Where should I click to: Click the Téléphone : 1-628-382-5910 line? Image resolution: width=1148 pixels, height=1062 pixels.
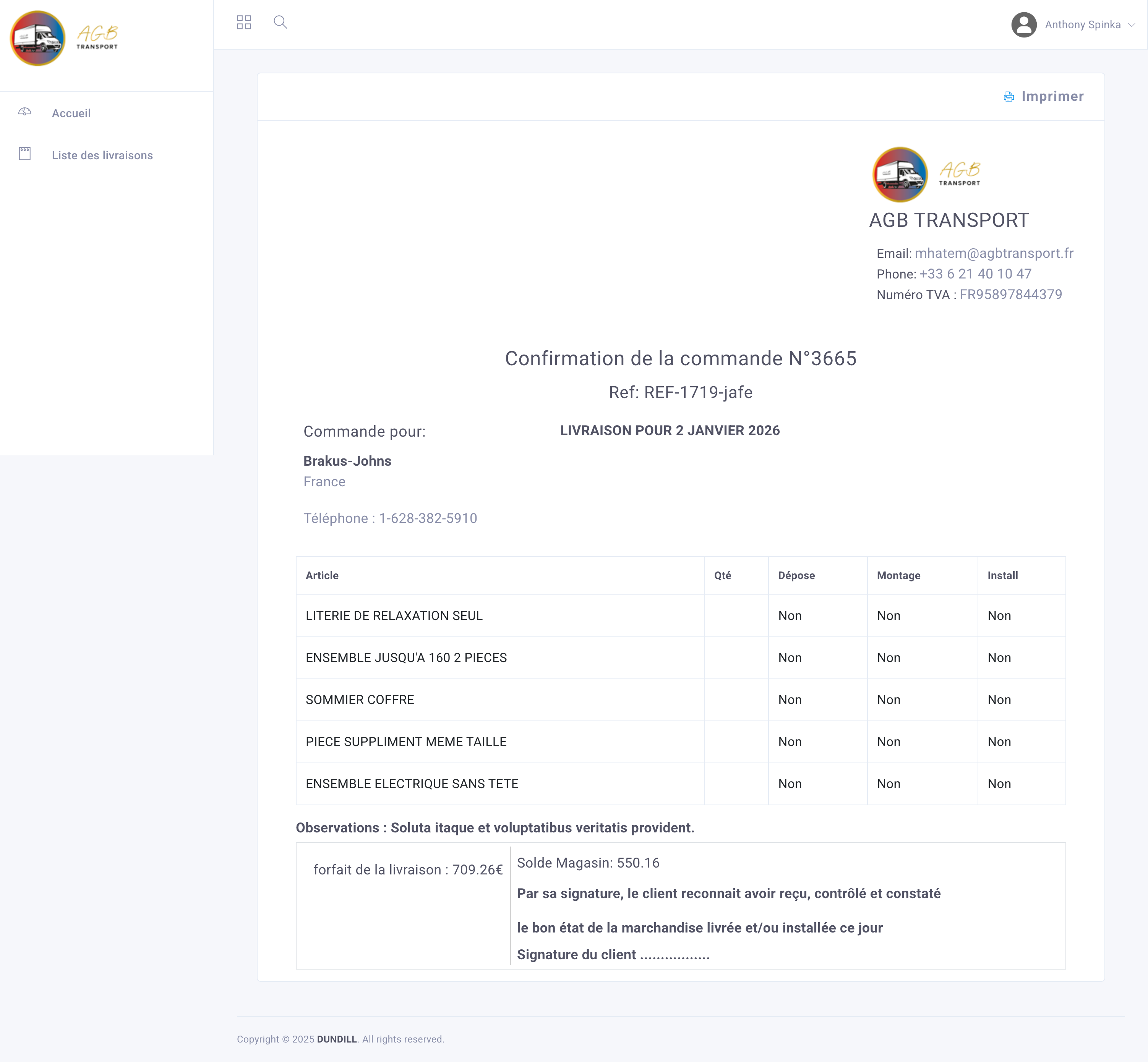[x=390, y=518]
